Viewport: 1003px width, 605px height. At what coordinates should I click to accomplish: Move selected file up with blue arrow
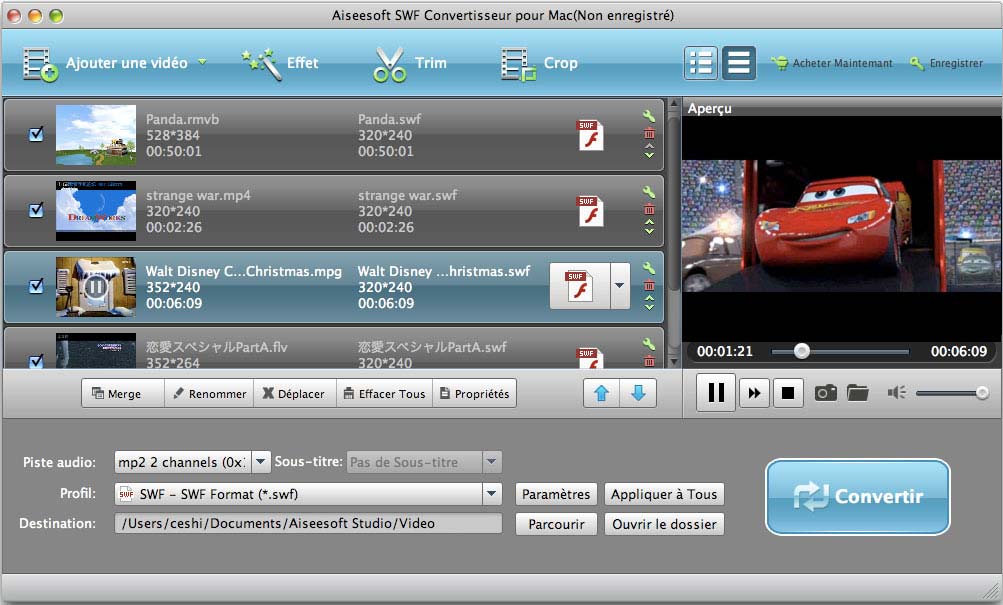tap(601, 393)
